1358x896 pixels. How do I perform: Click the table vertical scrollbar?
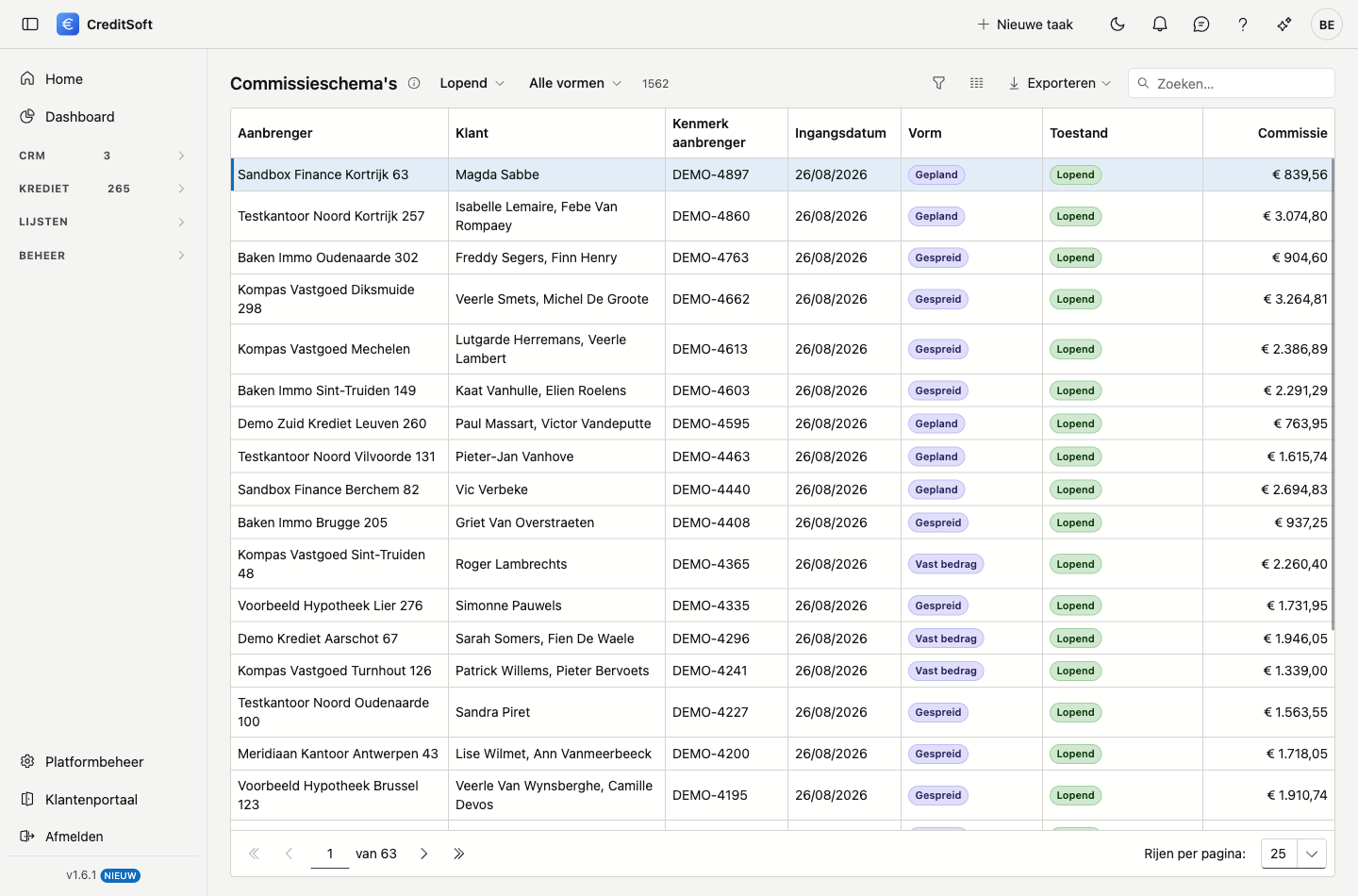click(x=1333, y=394)
